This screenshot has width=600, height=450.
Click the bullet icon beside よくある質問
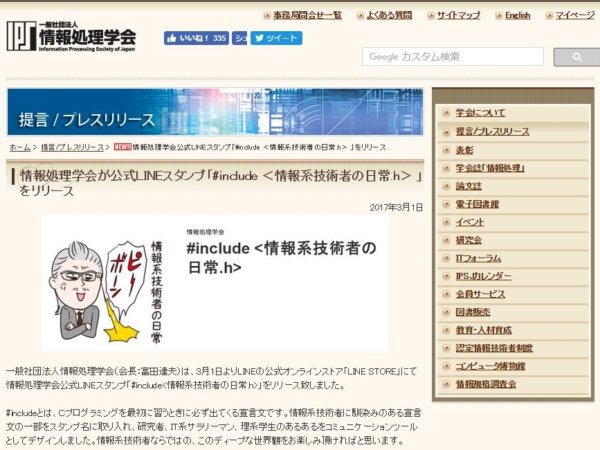(360, 16)
